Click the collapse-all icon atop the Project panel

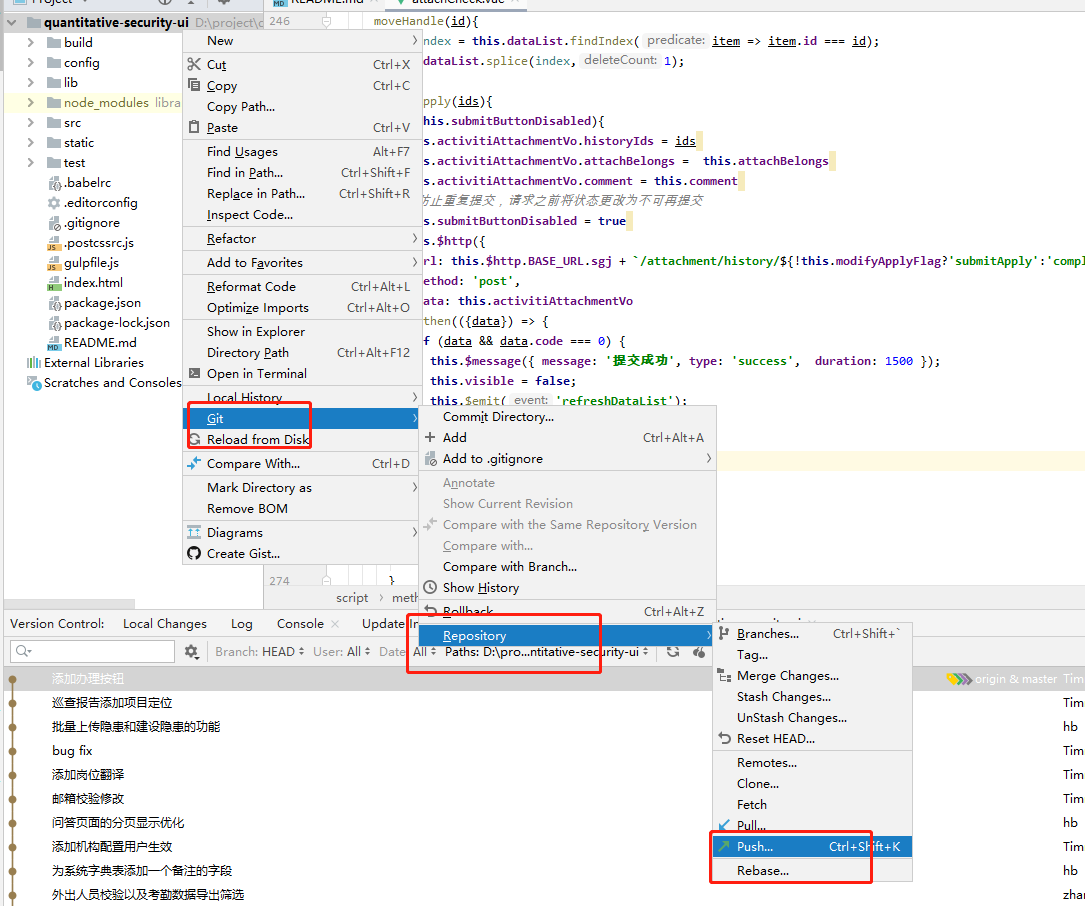191,3
